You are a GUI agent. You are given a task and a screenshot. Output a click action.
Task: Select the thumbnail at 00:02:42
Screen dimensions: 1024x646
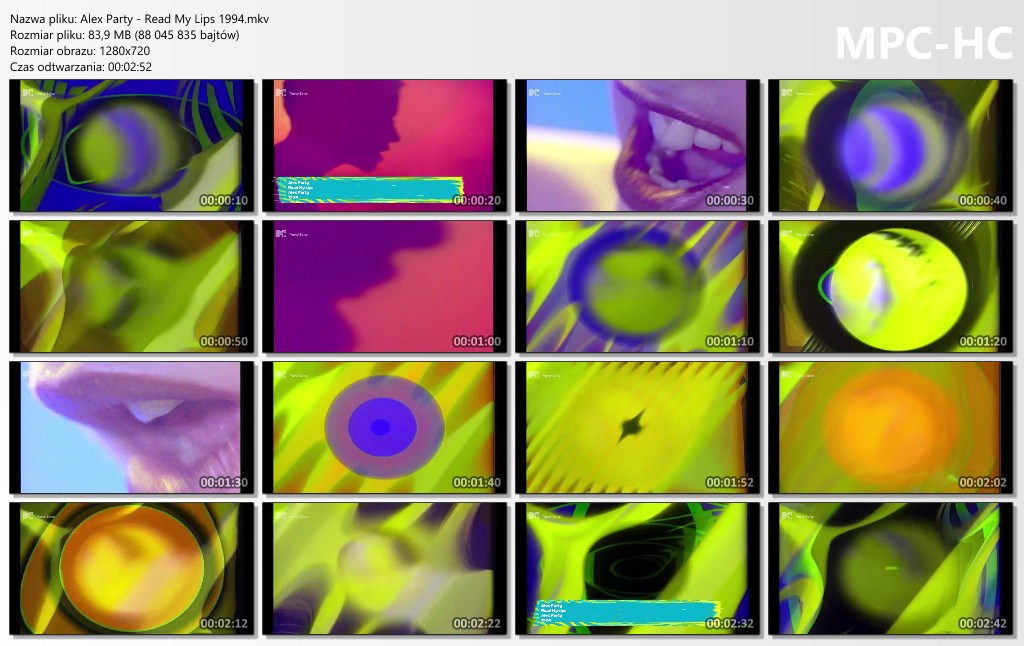[890, 569]
